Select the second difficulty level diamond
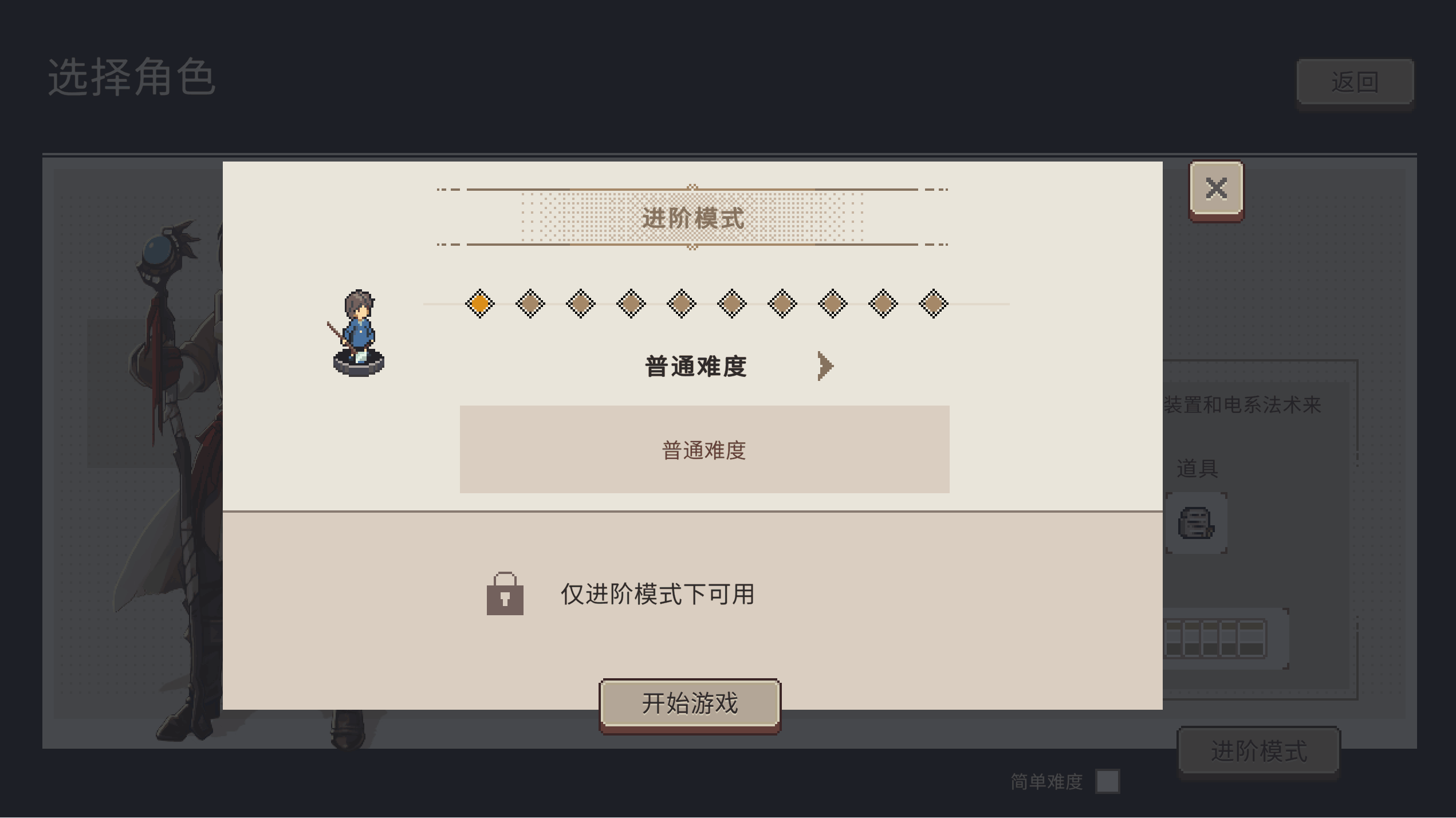Image resolution: width=1456 pixels, height=818 pixels. (530, 304)
